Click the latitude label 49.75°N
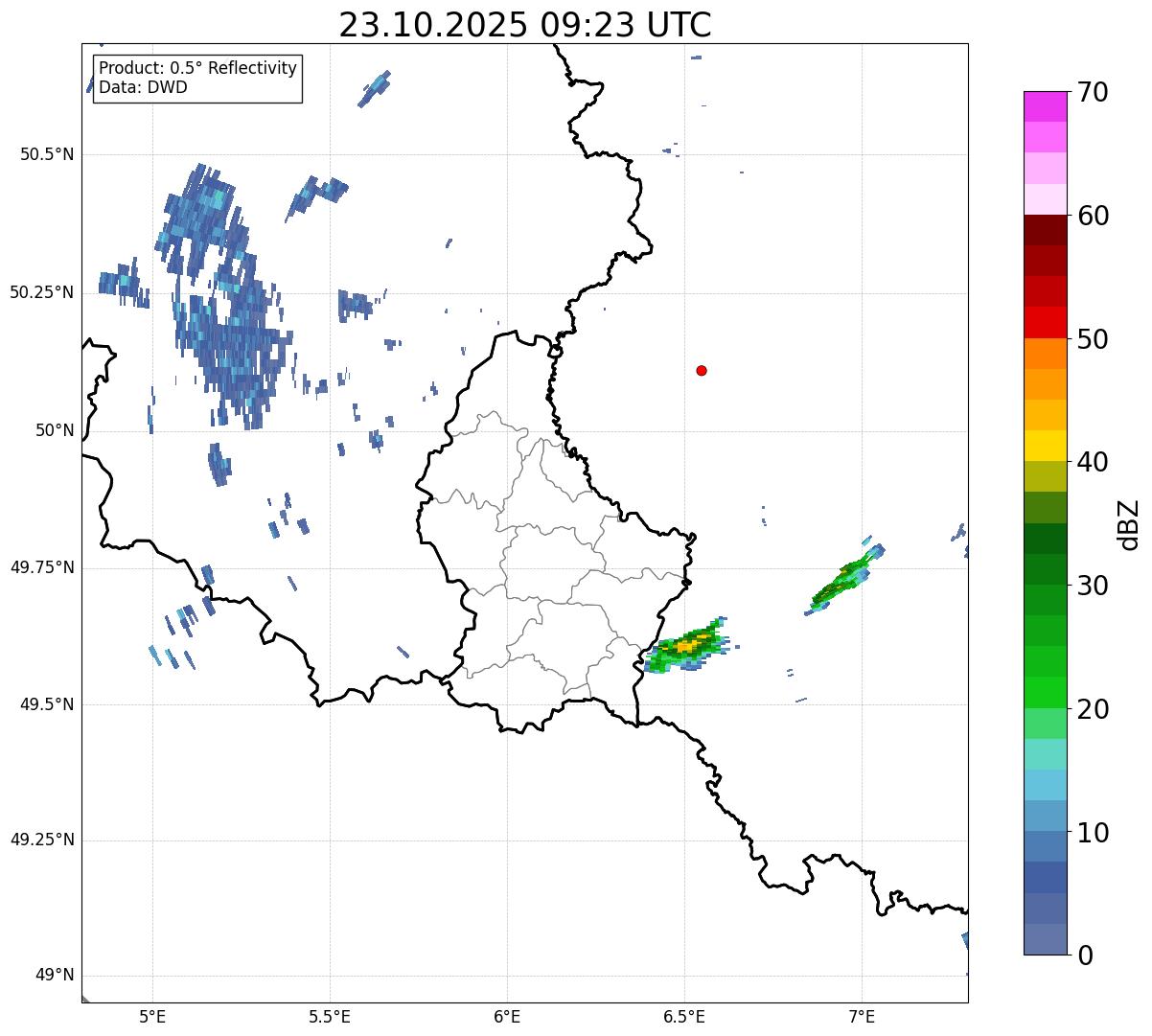The width and height of the screenshot is (1152, 1036). (42, 567)
